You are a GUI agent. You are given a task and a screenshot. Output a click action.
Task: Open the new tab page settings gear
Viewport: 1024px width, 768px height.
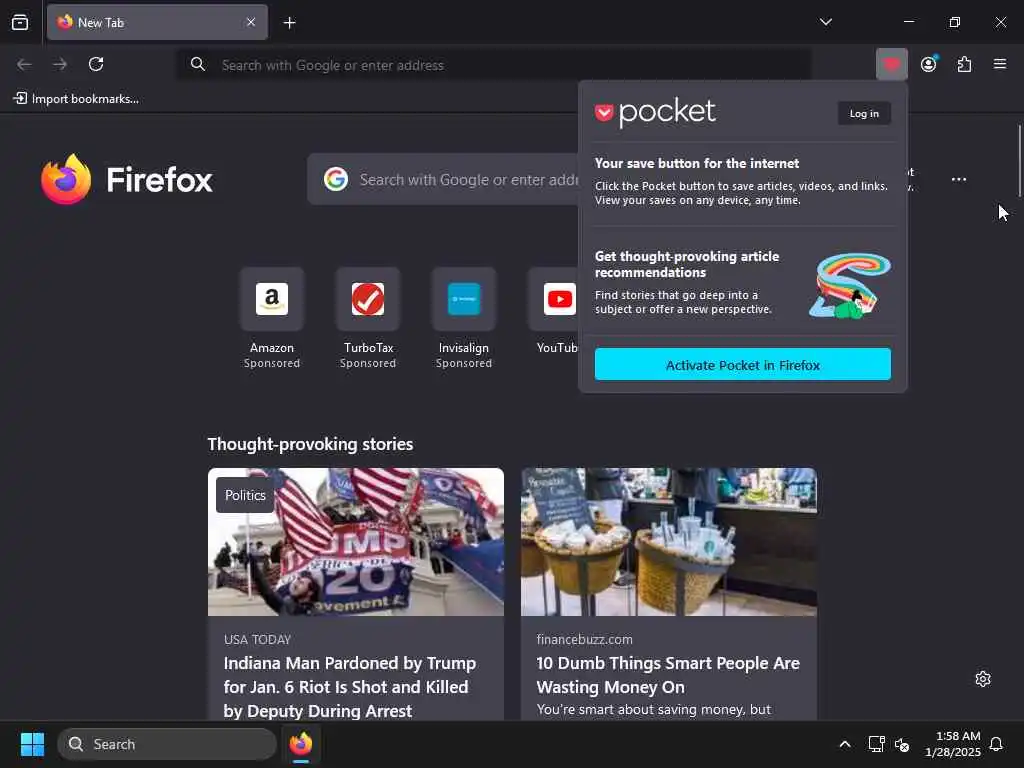click(983, 679)
